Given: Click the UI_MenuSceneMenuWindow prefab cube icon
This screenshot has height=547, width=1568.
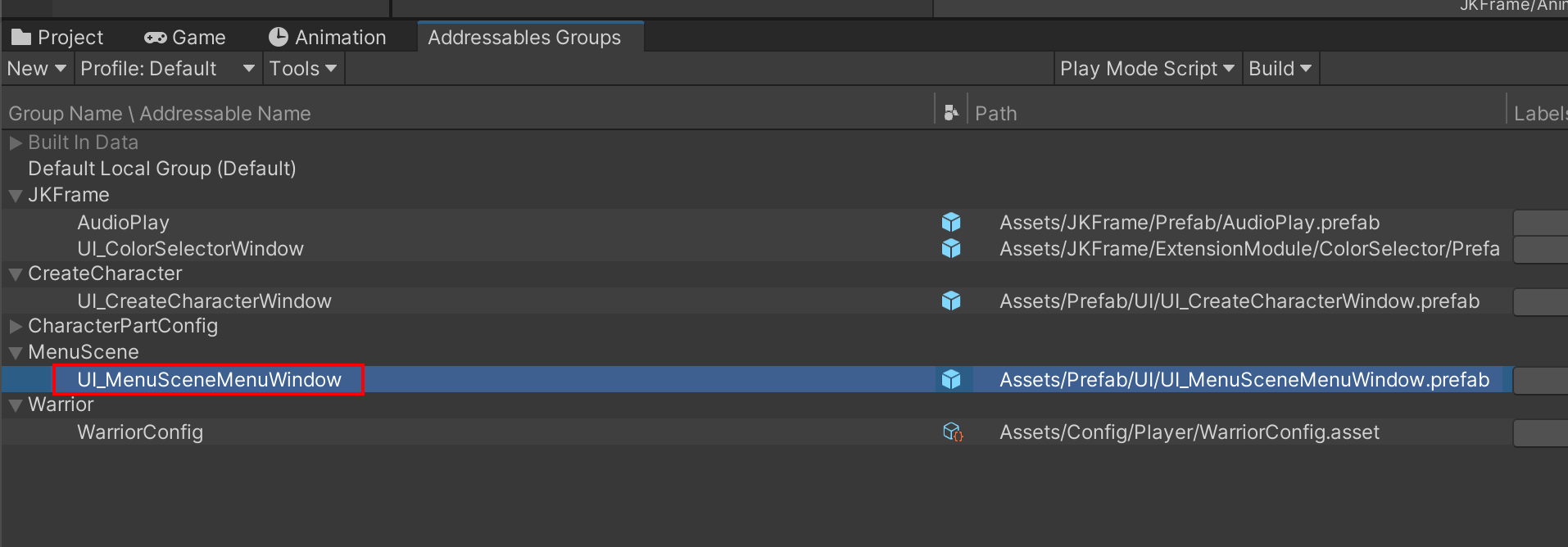Looking at the screenshot, I should coord(950,379).
